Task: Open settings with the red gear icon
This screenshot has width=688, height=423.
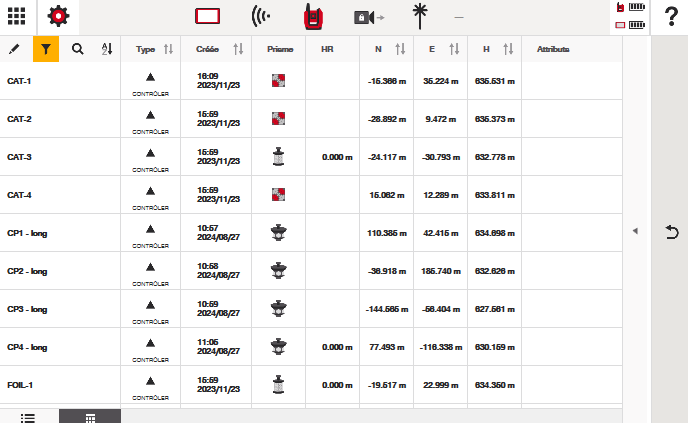Action: [x=59, y=17]
